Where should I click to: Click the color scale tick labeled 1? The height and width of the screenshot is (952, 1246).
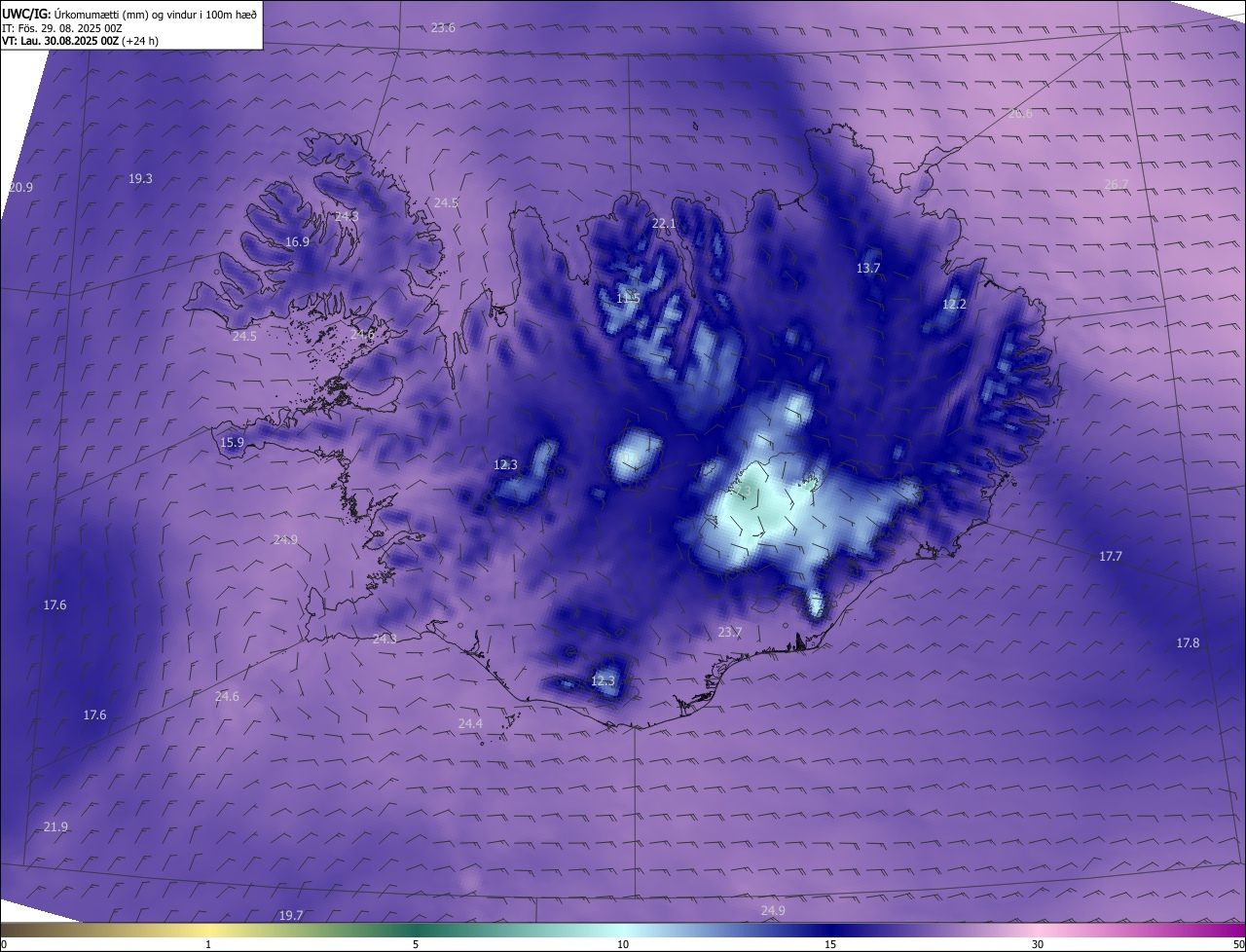(x=208, y=944)
